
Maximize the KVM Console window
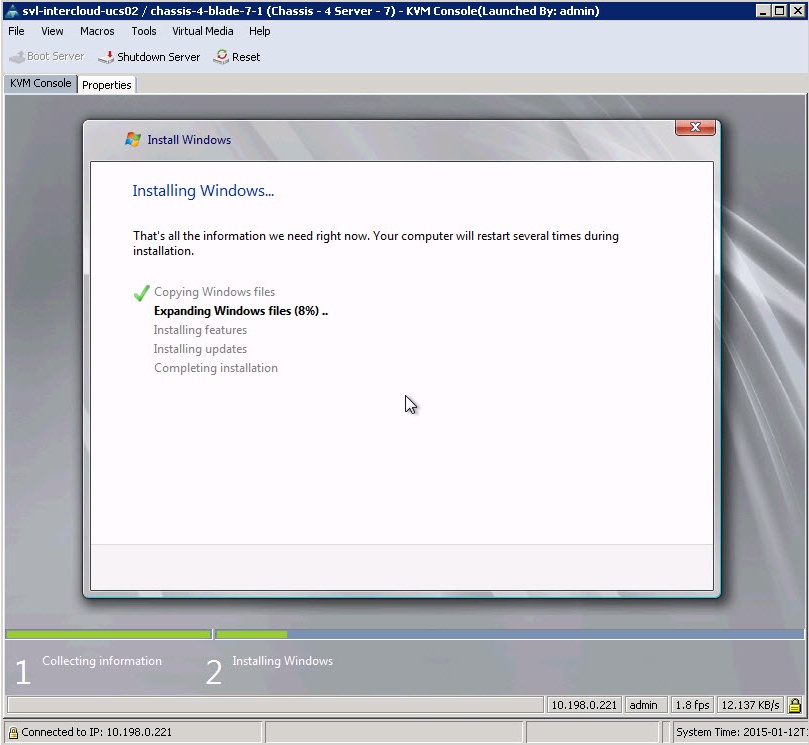pos(780,11)
